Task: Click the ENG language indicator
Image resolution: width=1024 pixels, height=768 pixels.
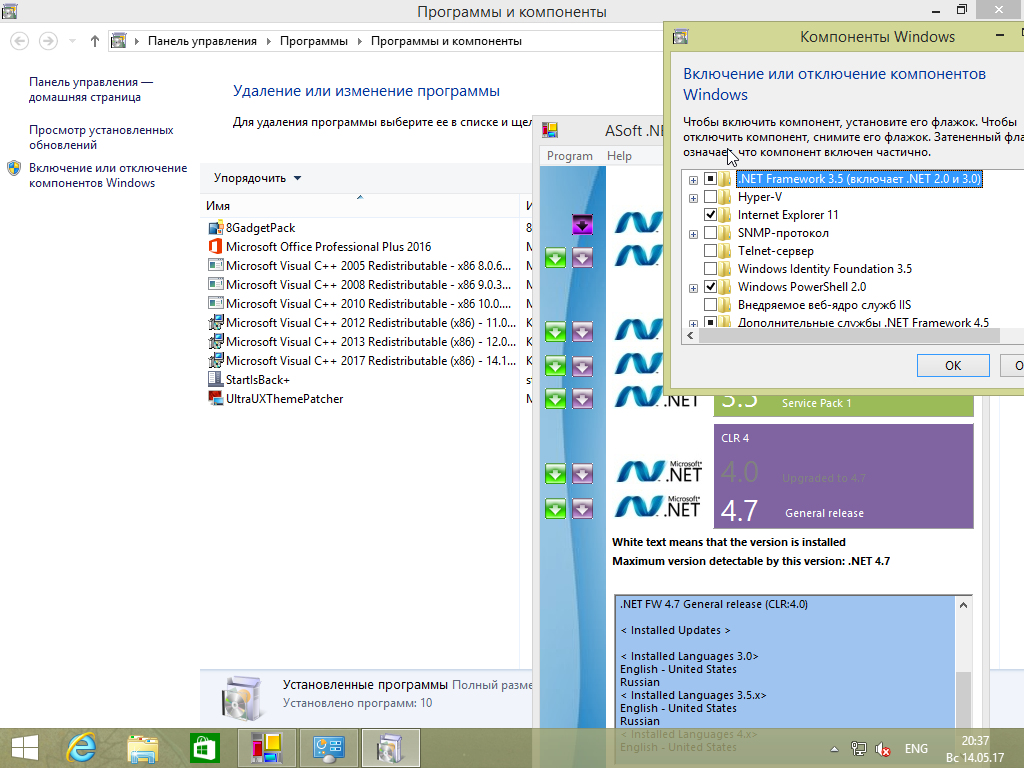Action: [916, 749]
